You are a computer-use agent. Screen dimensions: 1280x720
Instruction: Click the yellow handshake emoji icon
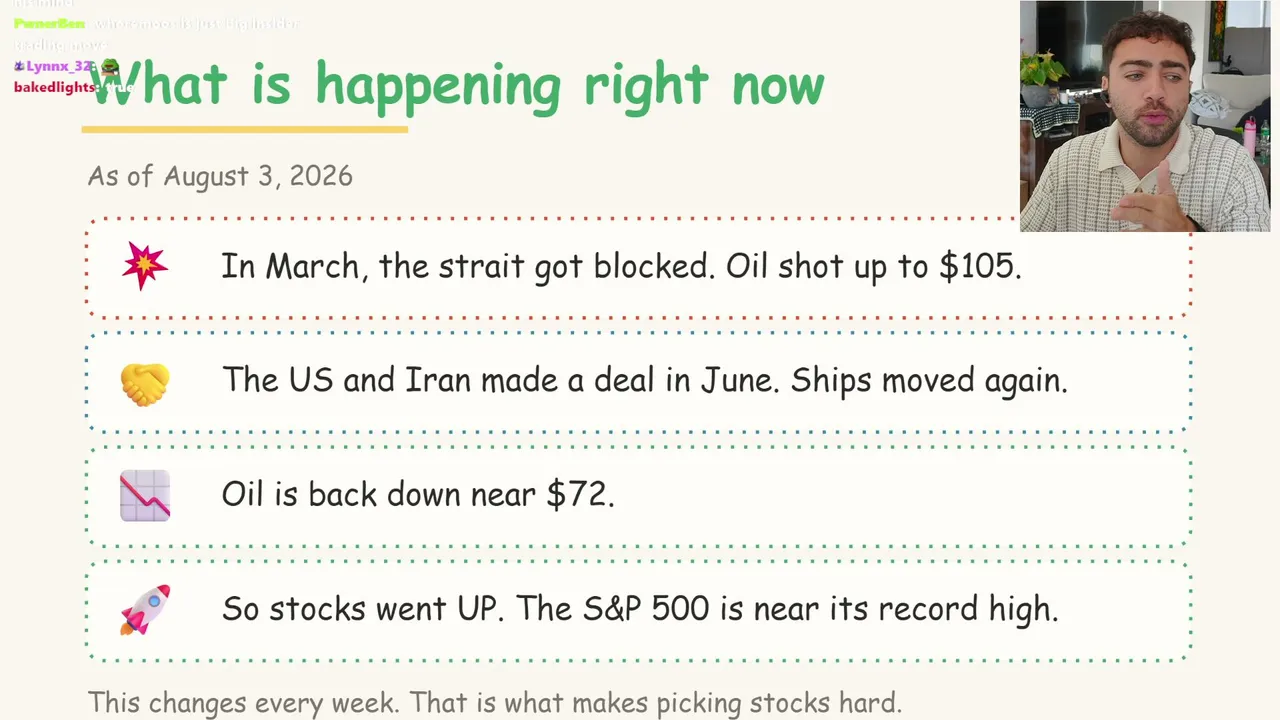(145, 383)
